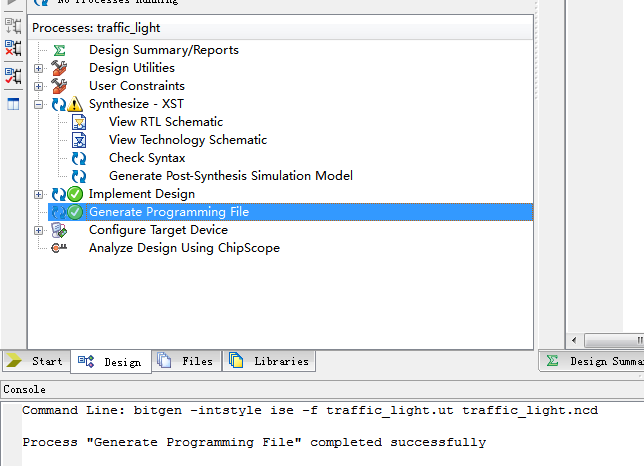Click the top sidebar rerun hierarchy icon
644x466 pixels.
[x=13, y=25]
